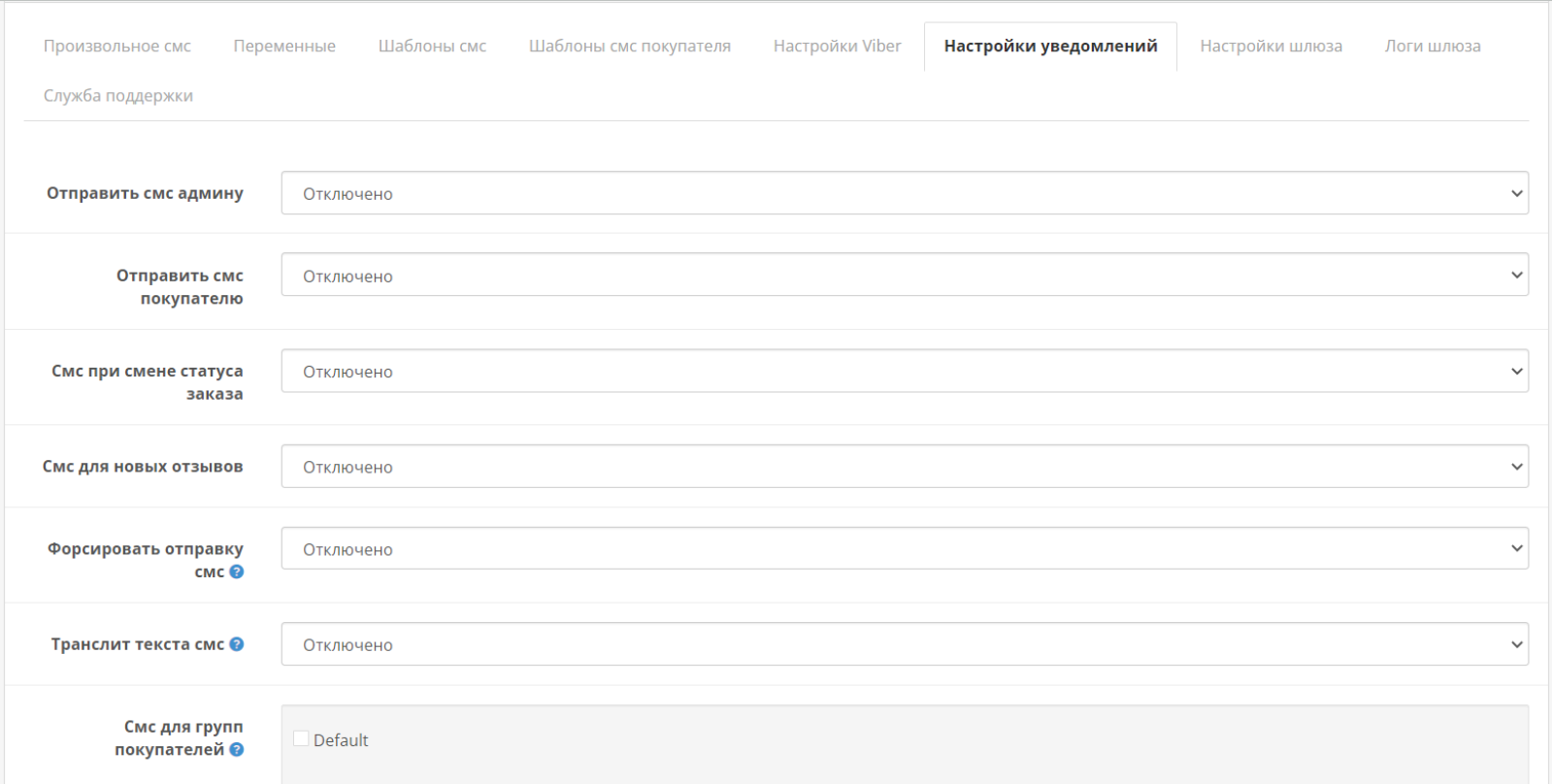
Task: Tick the Default customer group checkbox
Action: 301,738
